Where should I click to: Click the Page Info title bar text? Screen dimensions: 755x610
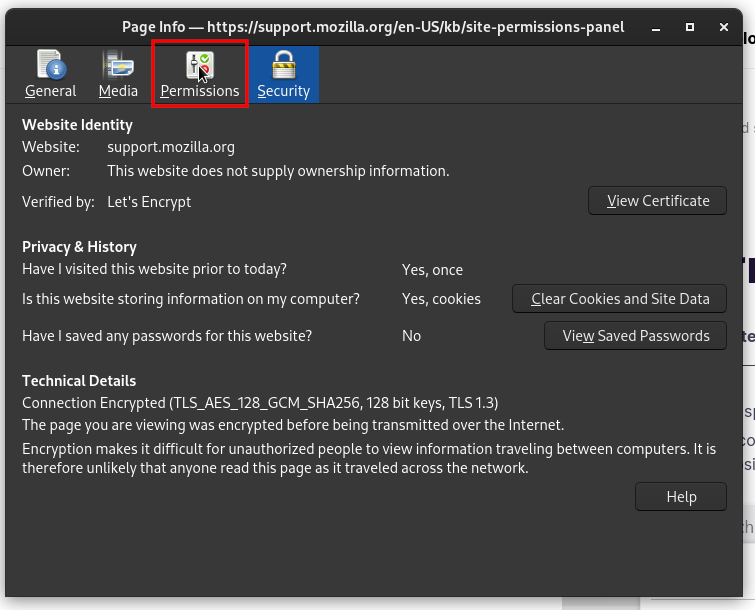click(x=373, y=27)
